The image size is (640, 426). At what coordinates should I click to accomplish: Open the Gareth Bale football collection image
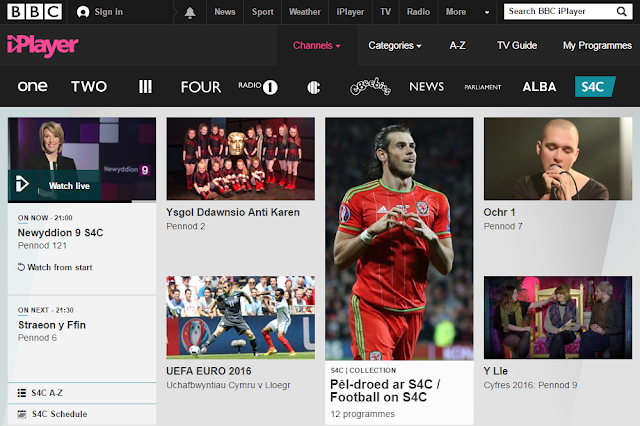[399, 239]
